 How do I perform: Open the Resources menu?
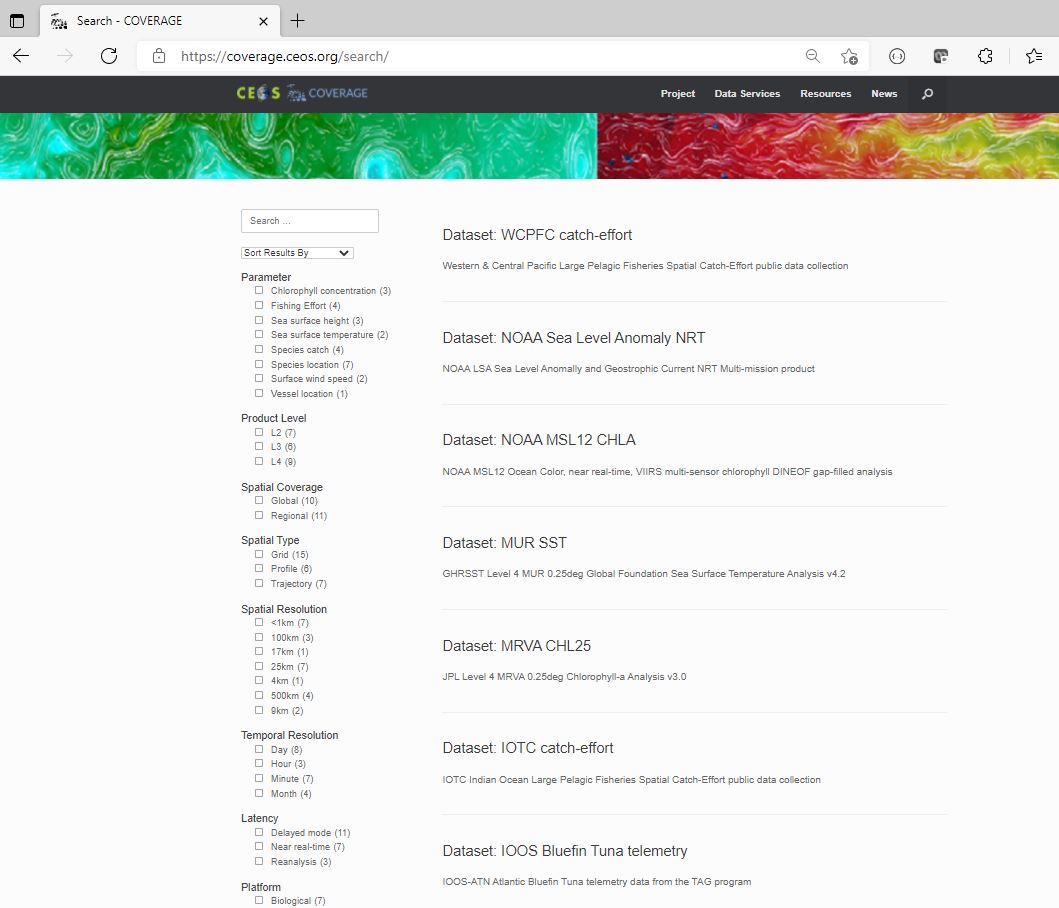click(825, 94)
